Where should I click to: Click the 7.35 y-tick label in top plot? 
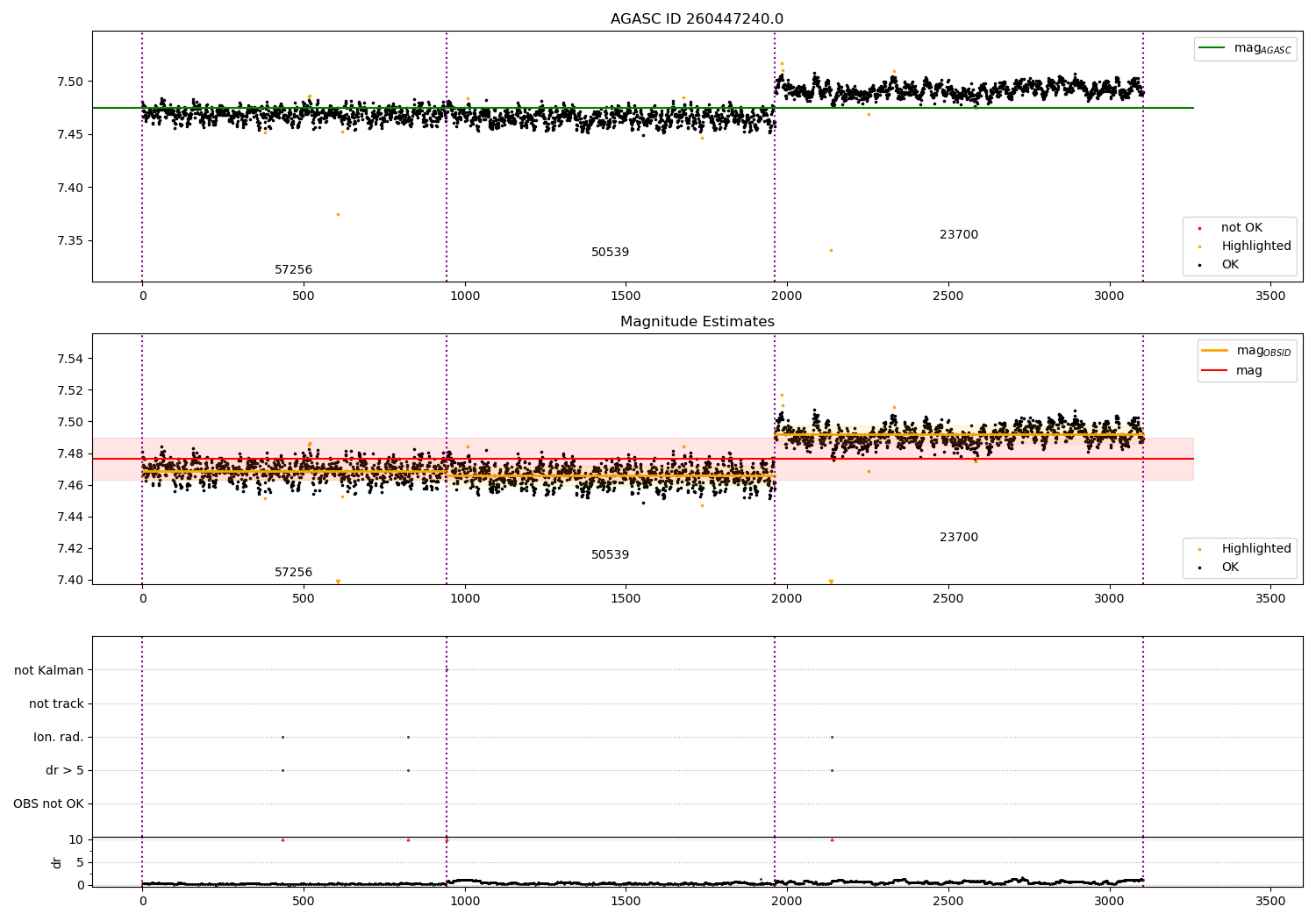[70, 241]
